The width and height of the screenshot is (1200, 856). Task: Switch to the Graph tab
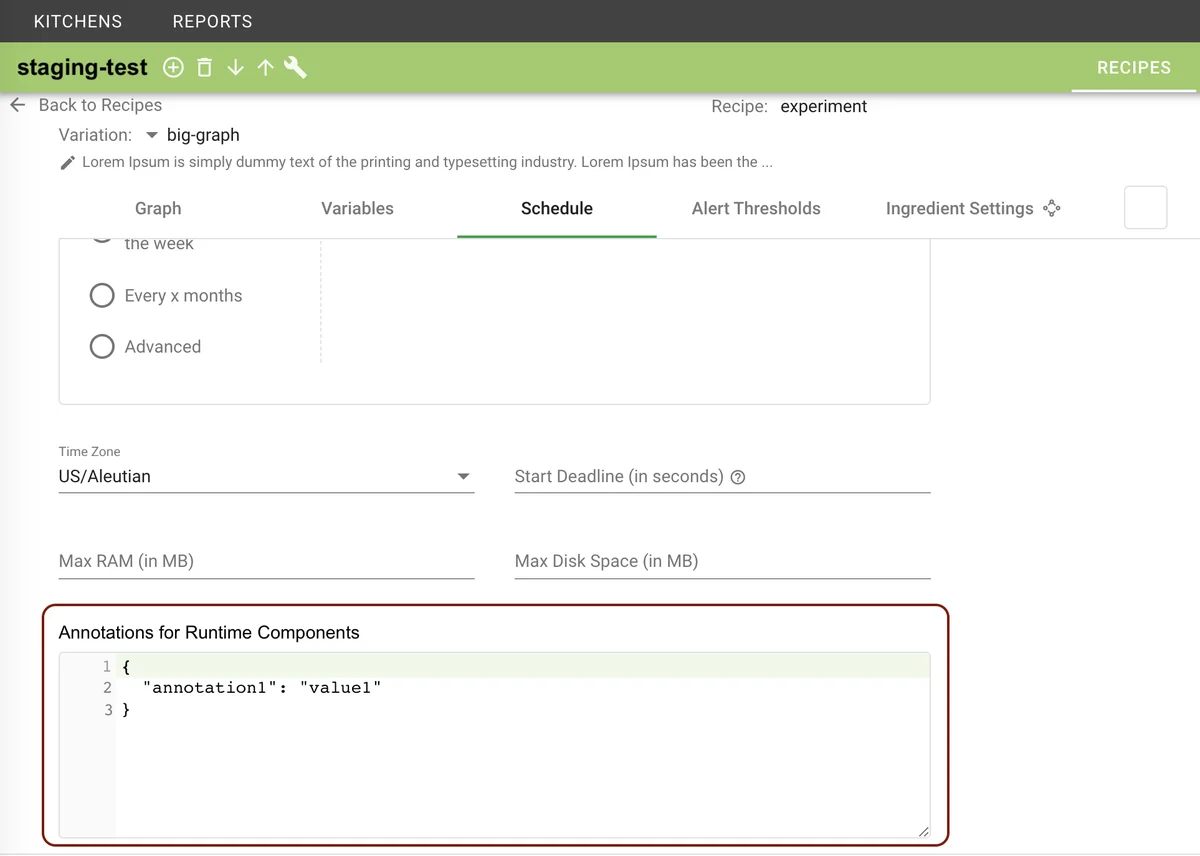pos(158,209)
